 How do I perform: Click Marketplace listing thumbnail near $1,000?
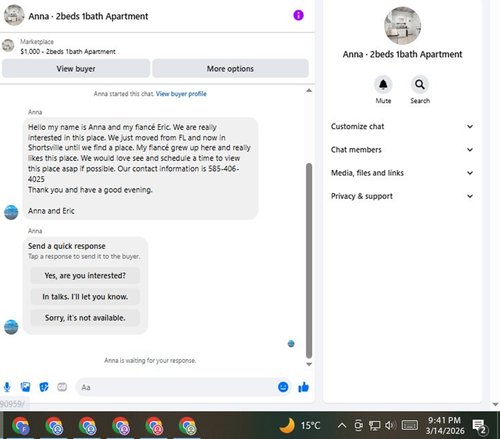pos(8,45)
